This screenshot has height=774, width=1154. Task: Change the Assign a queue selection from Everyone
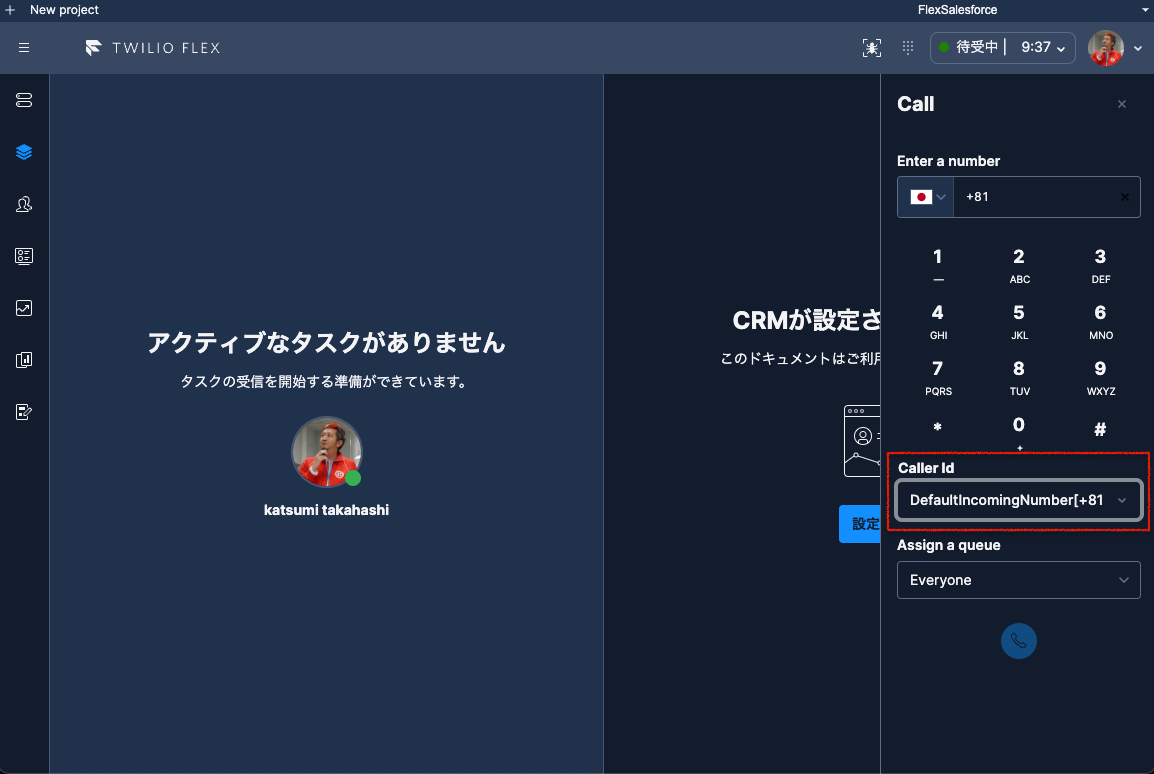point(1018,580)
